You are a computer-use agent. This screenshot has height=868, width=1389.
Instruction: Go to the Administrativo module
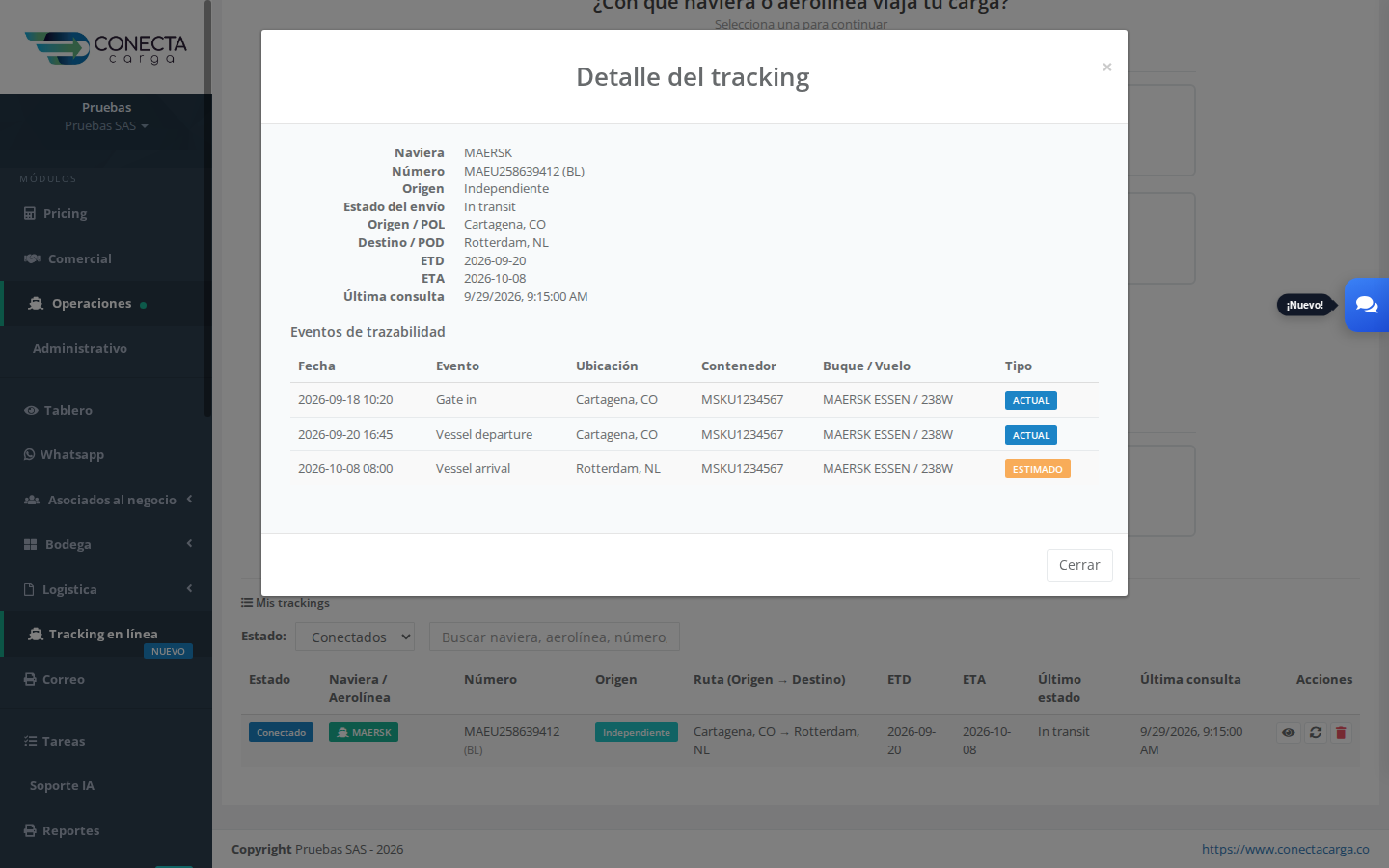[80, 348]
